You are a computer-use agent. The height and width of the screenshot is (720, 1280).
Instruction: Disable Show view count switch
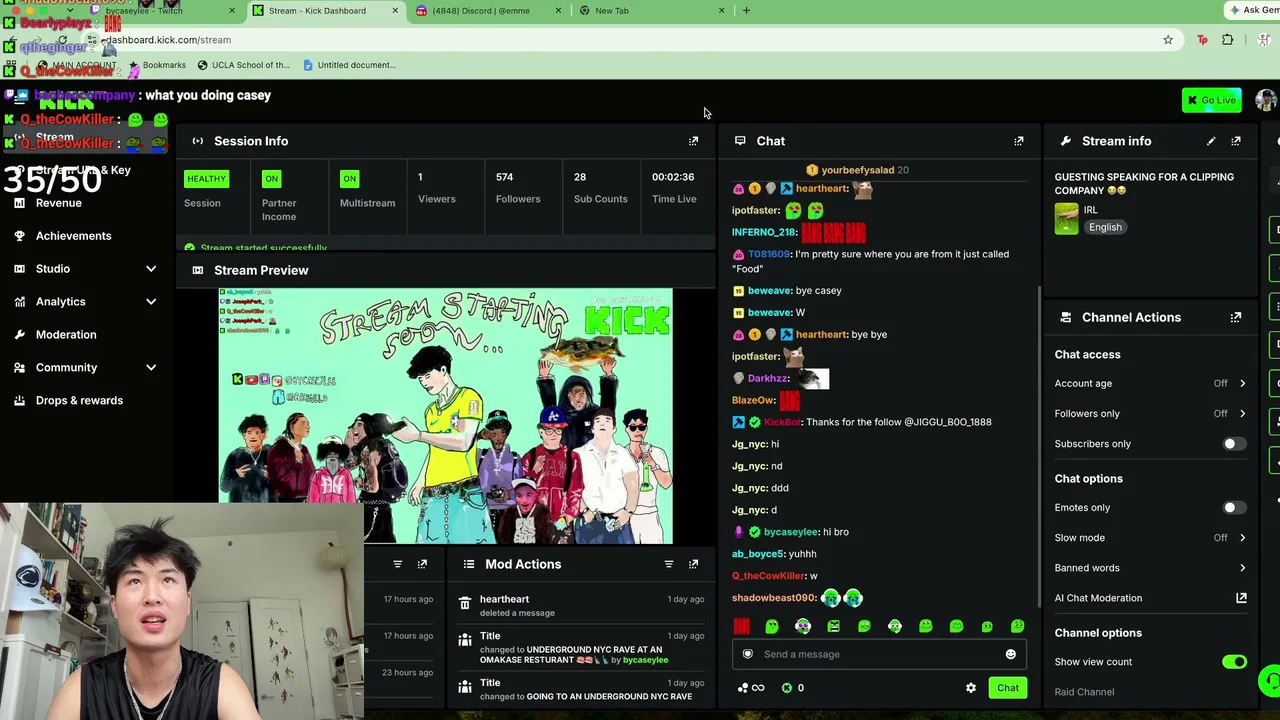(x=1235, y=662)
